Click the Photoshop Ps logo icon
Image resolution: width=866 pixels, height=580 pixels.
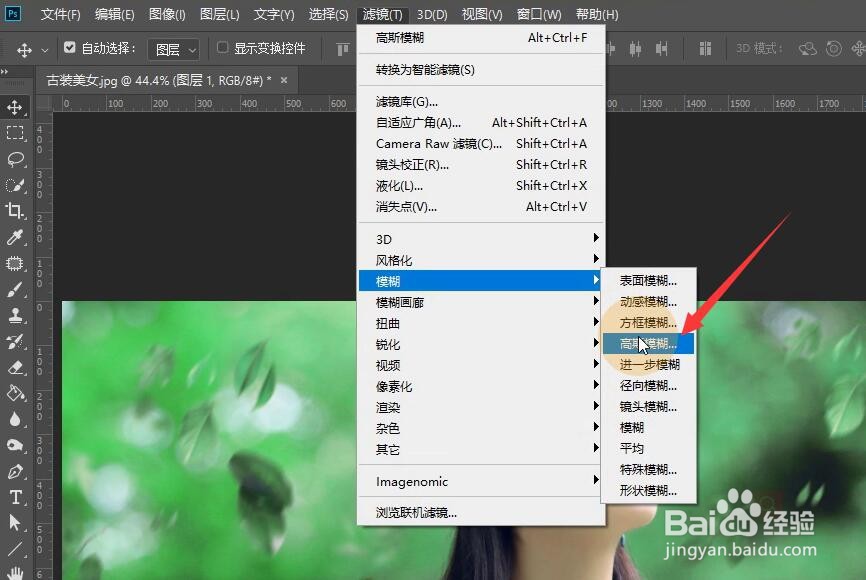[13, 13]
